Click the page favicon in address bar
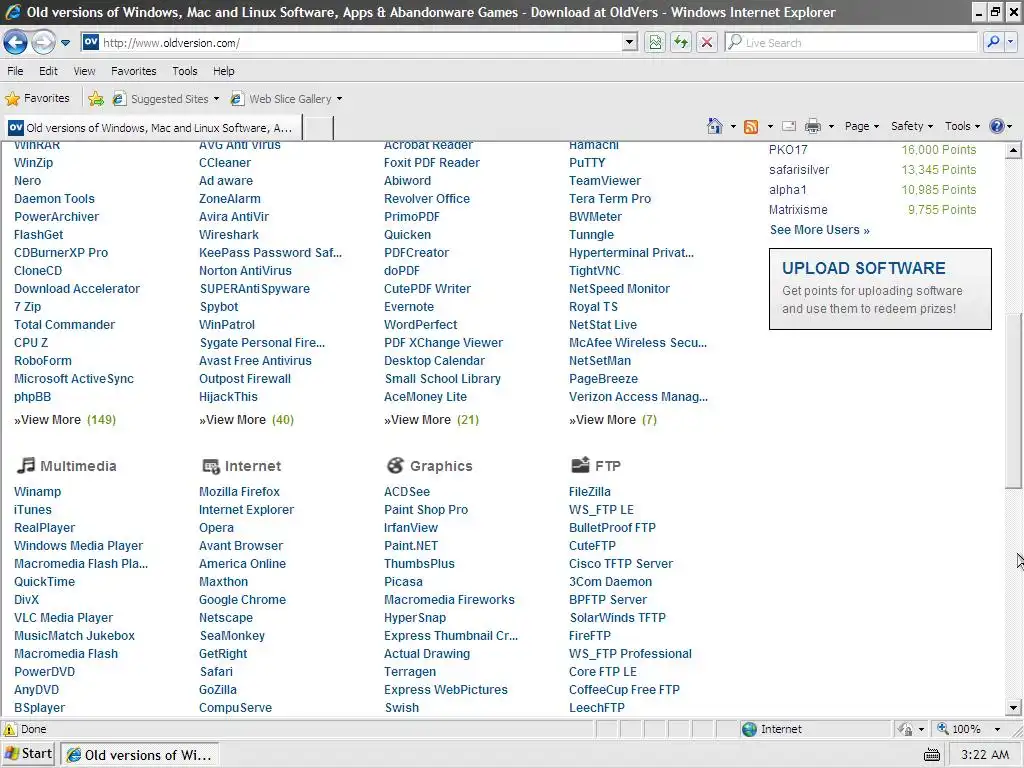Image resolution: width=1024 pixels, height=768 pixels. click(91, 42)
